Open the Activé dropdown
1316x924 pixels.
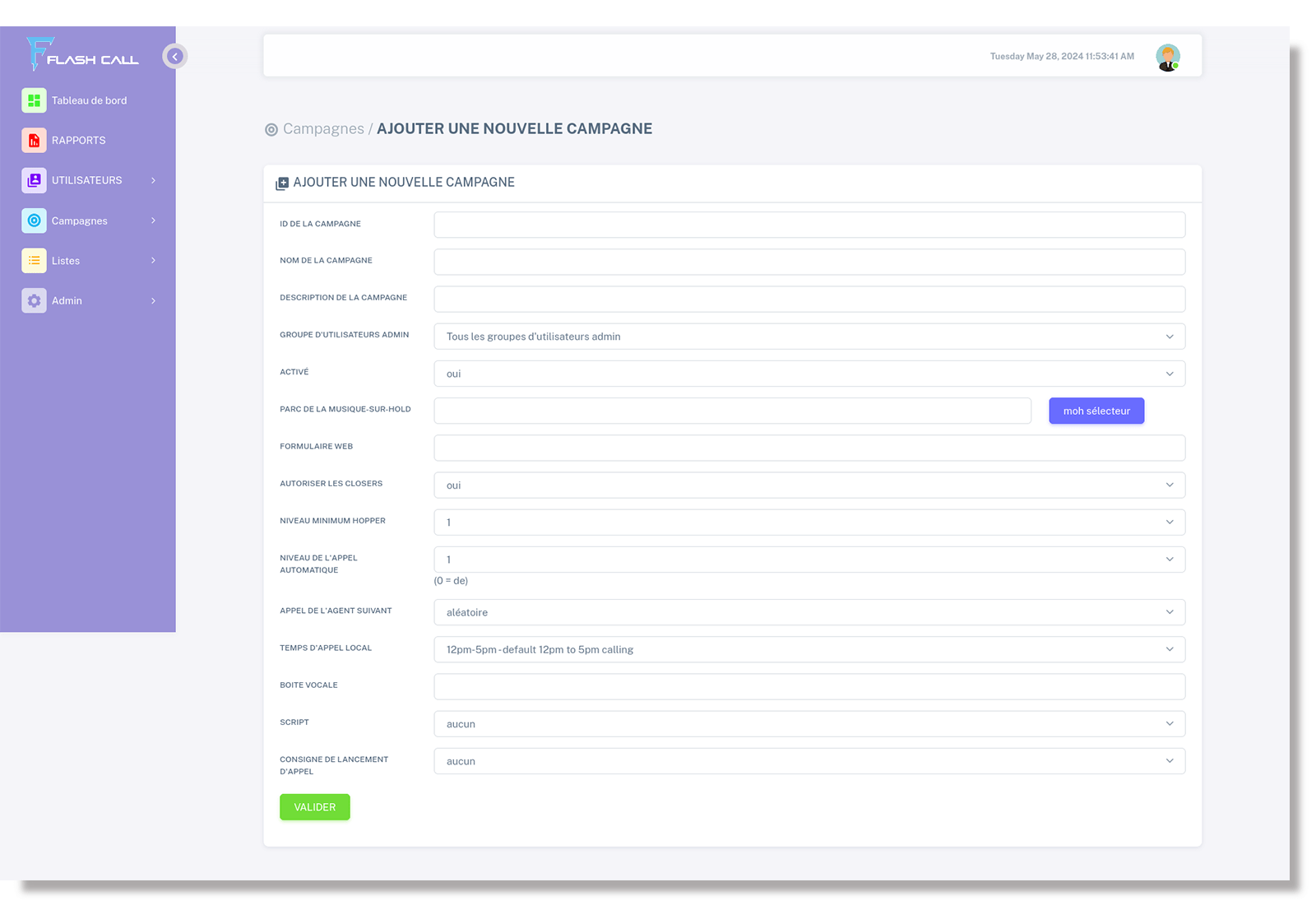point(809,374)
